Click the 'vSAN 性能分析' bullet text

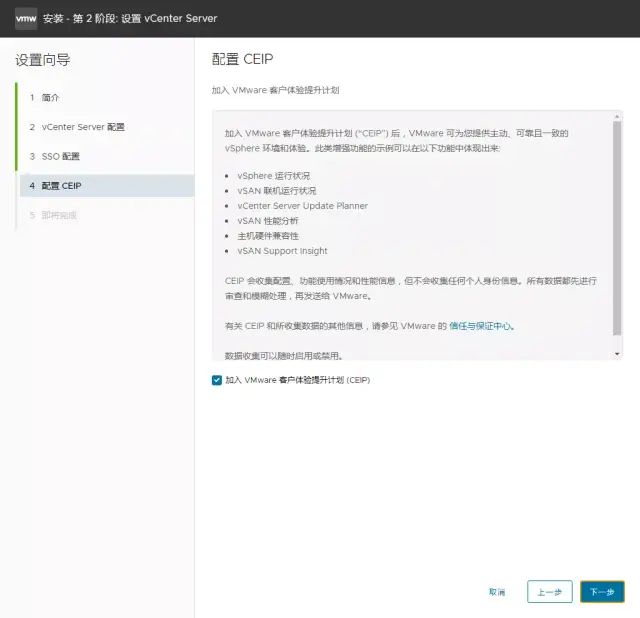[268, 221]
